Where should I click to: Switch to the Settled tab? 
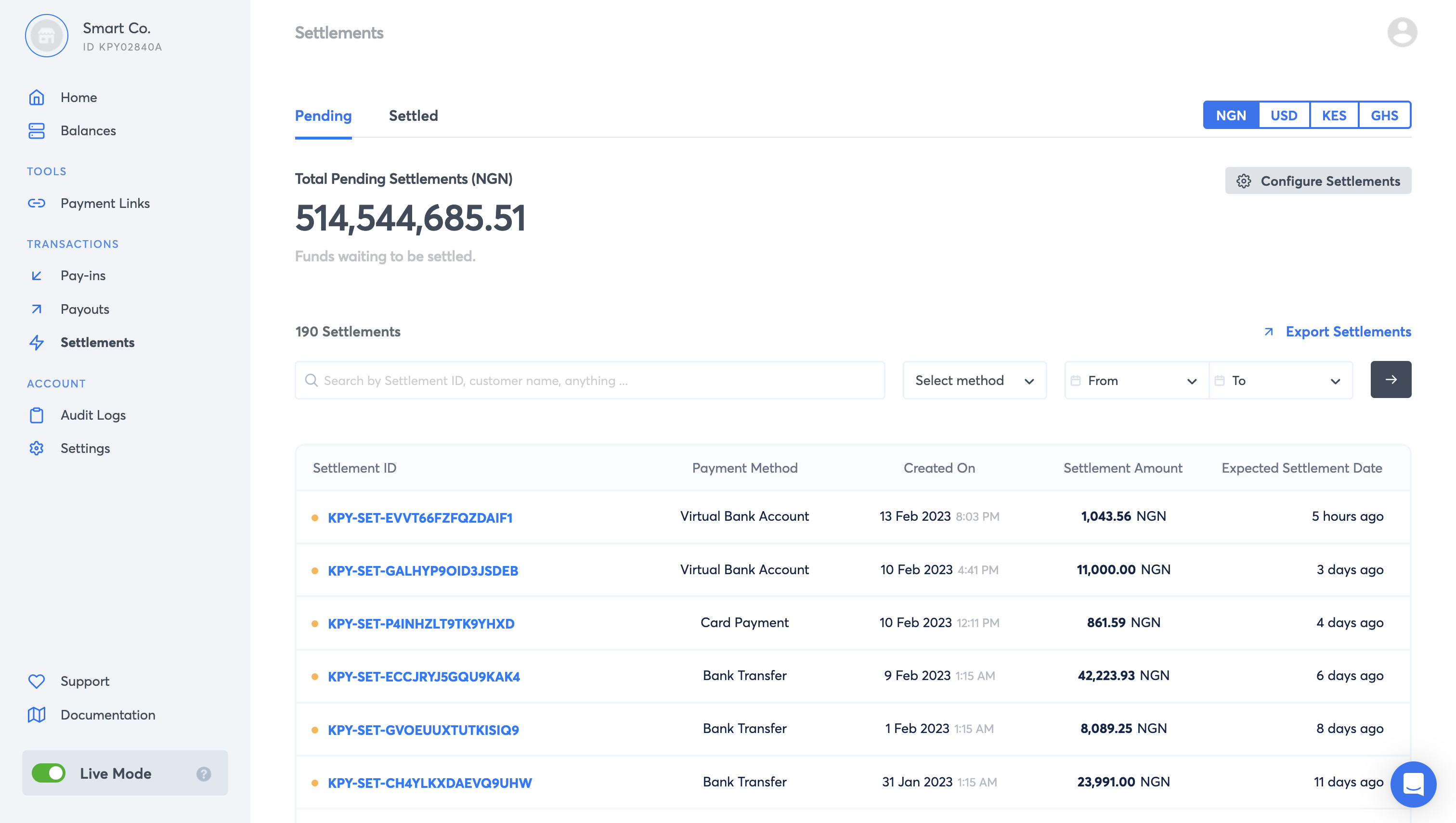tap(413, 116)
